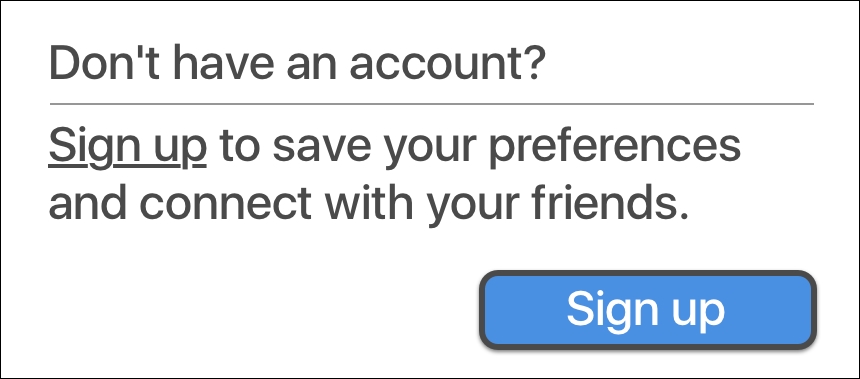
Task: Activate the Sign up button with dark border
Action: [x=648, y=310]
